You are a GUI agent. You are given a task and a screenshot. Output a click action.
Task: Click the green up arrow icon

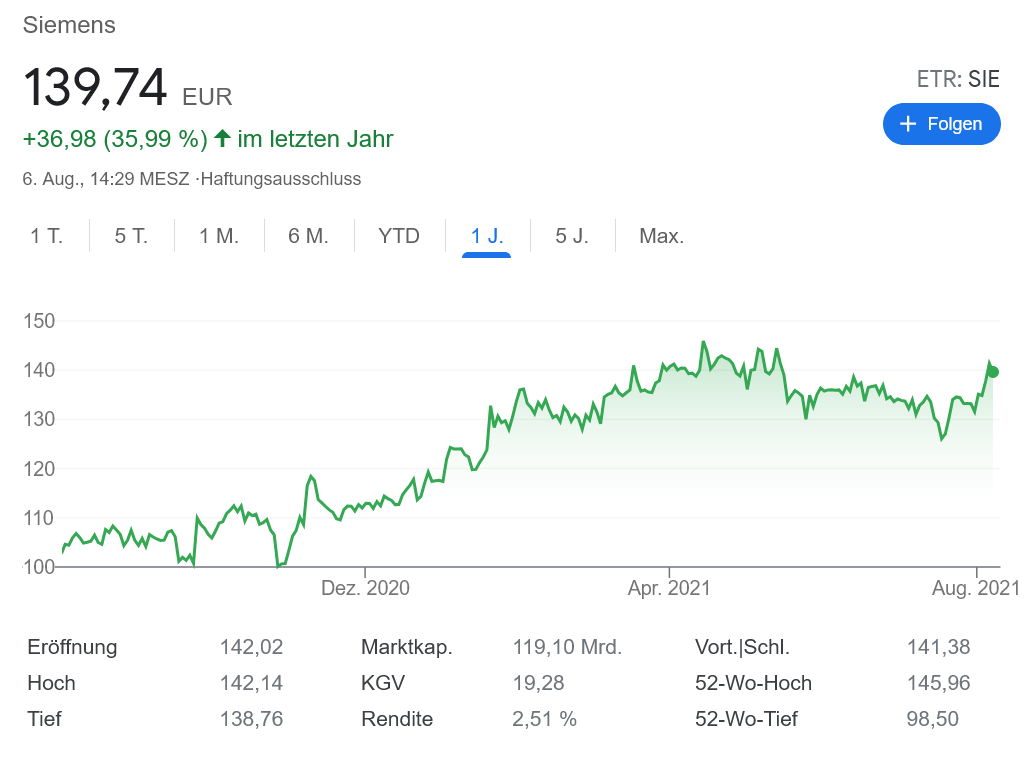click(222, 138)
